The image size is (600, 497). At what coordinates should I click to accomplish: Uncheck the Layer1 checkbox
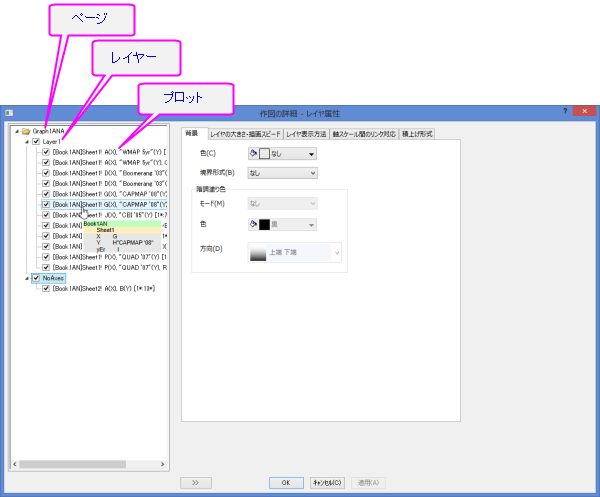point(36,142)
